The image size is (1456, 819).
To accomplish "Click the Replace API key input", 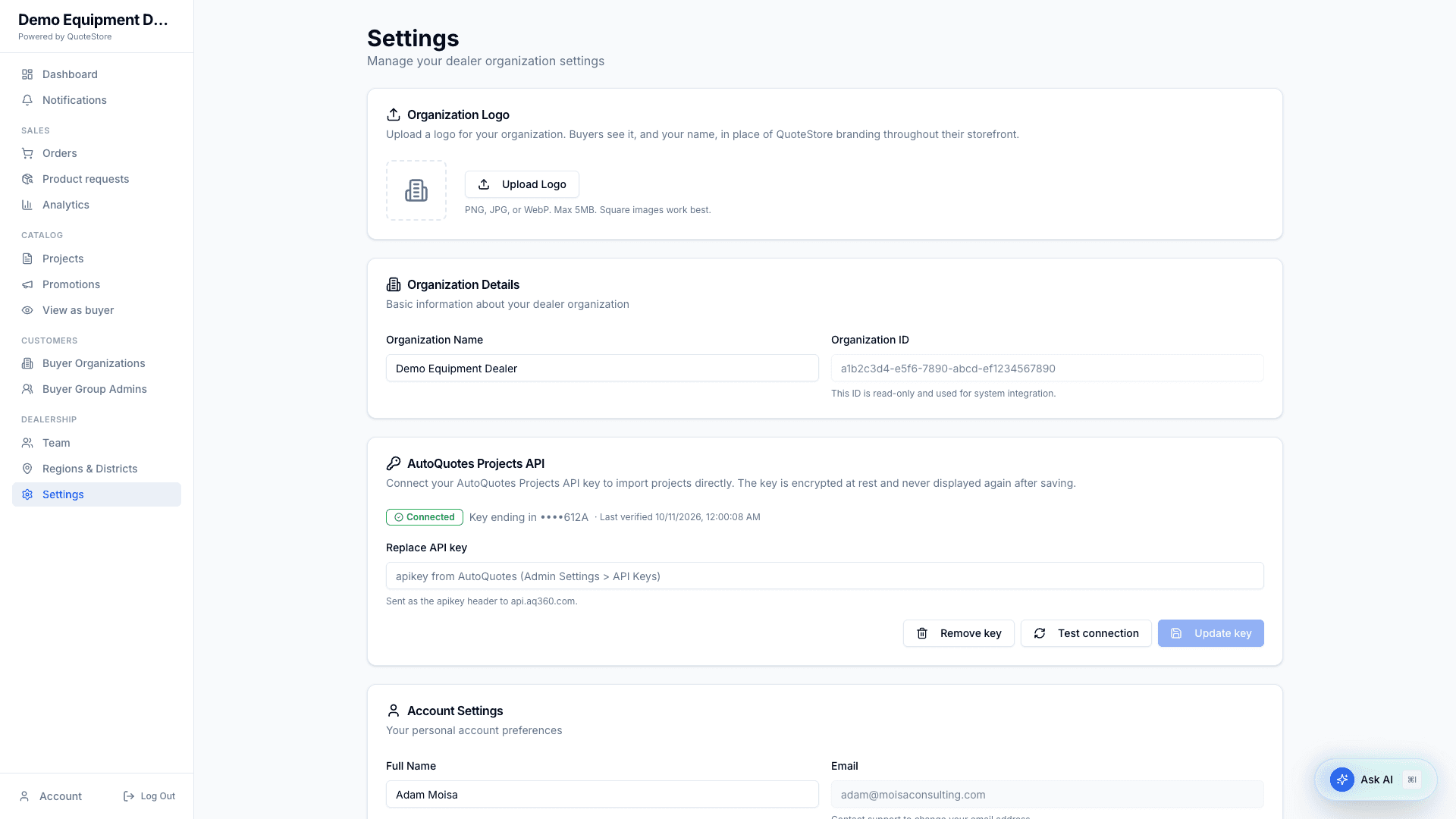I will 825,576.
